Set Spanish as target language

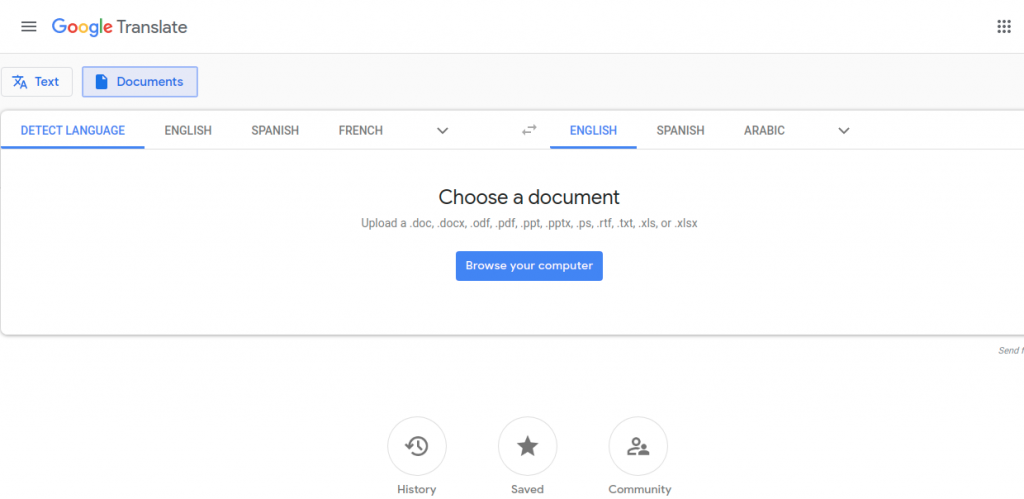tap(680, 131)
